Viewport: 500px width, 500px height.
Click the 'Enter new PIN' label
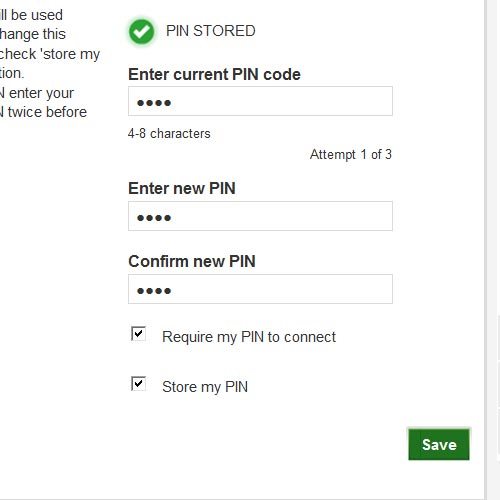pyautogui.click(x=182, y=188)
